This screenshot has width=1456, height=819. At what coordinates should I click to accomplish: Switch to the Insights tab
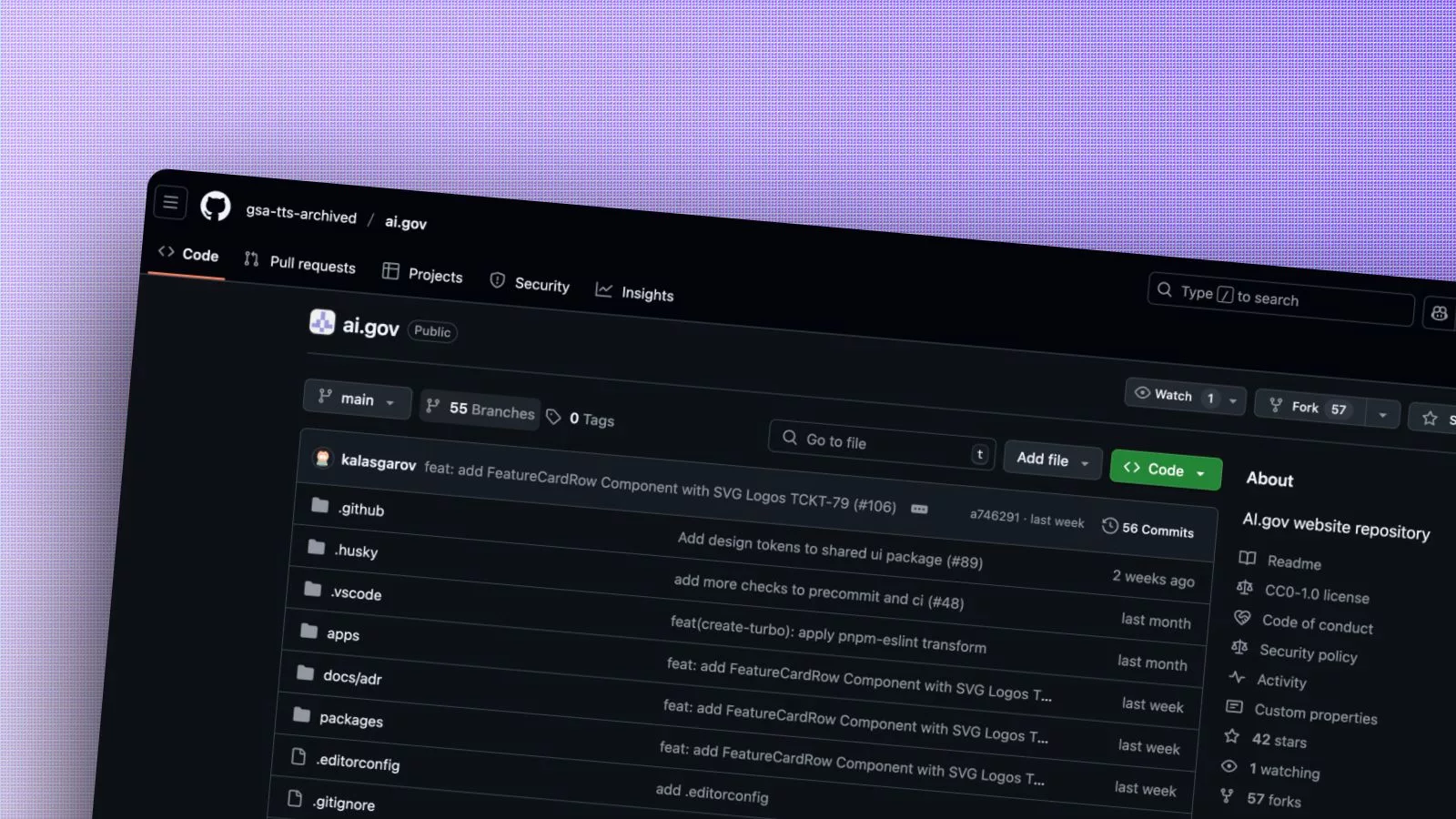click(635, 292)
